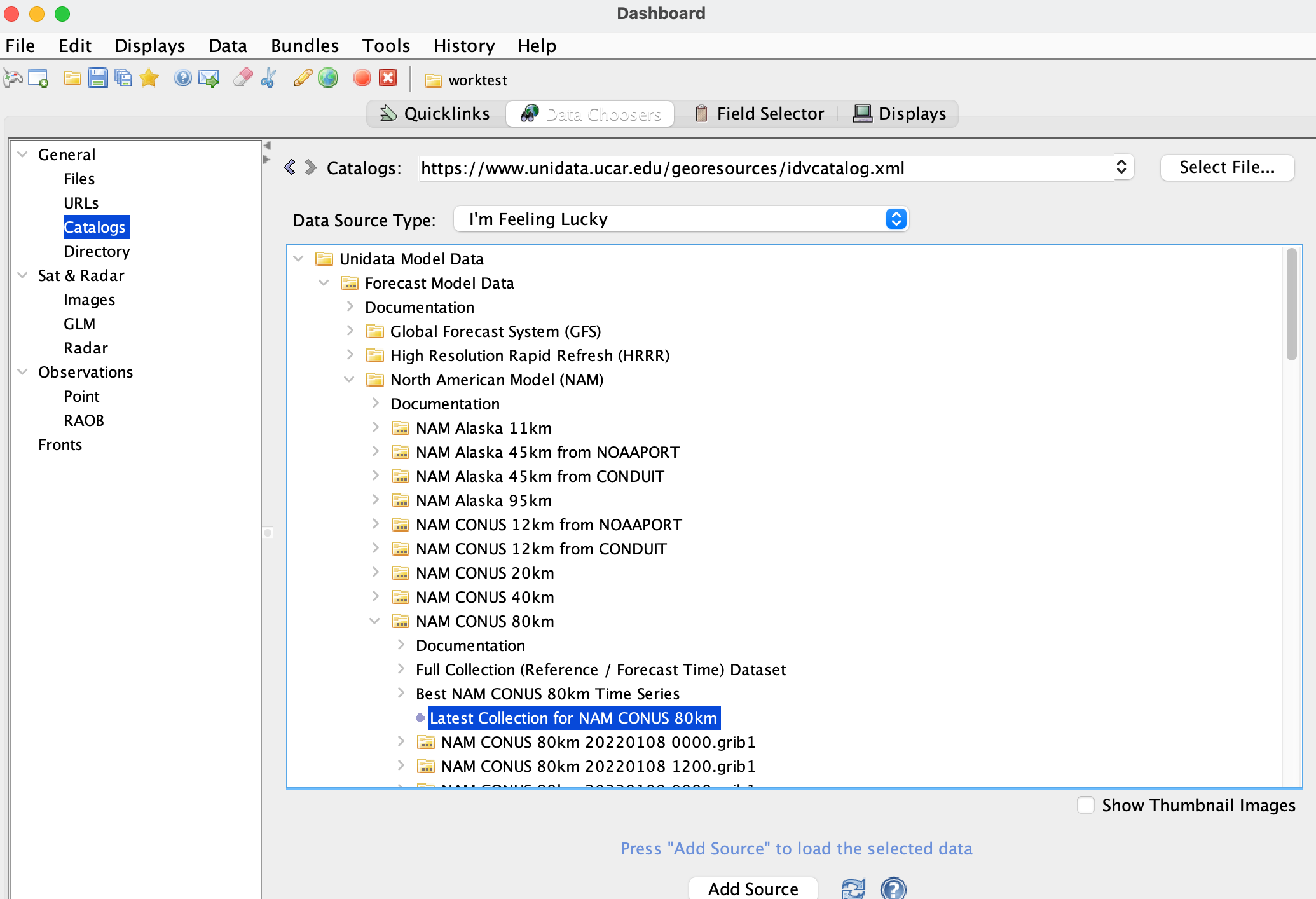Click the pink eraser toolbar icon
The width and height of the screenshot is (1316, 899).
242,78
